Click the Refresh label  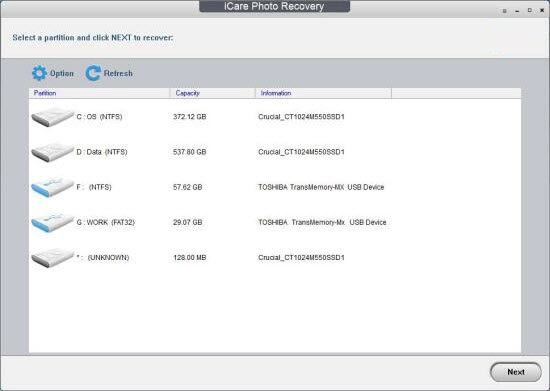[118, 73]
